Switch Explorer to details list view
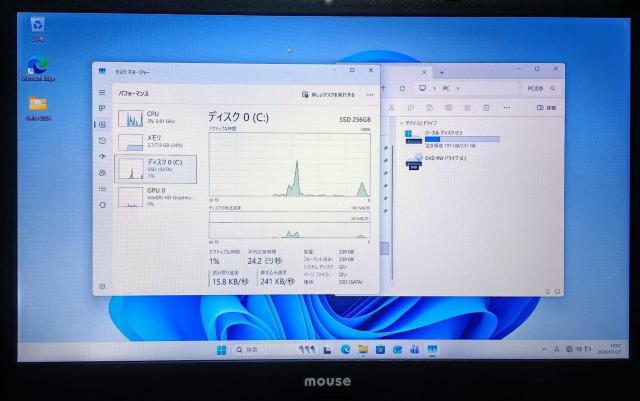The width and height of the screenshot is (640, 401). [548, 292]
